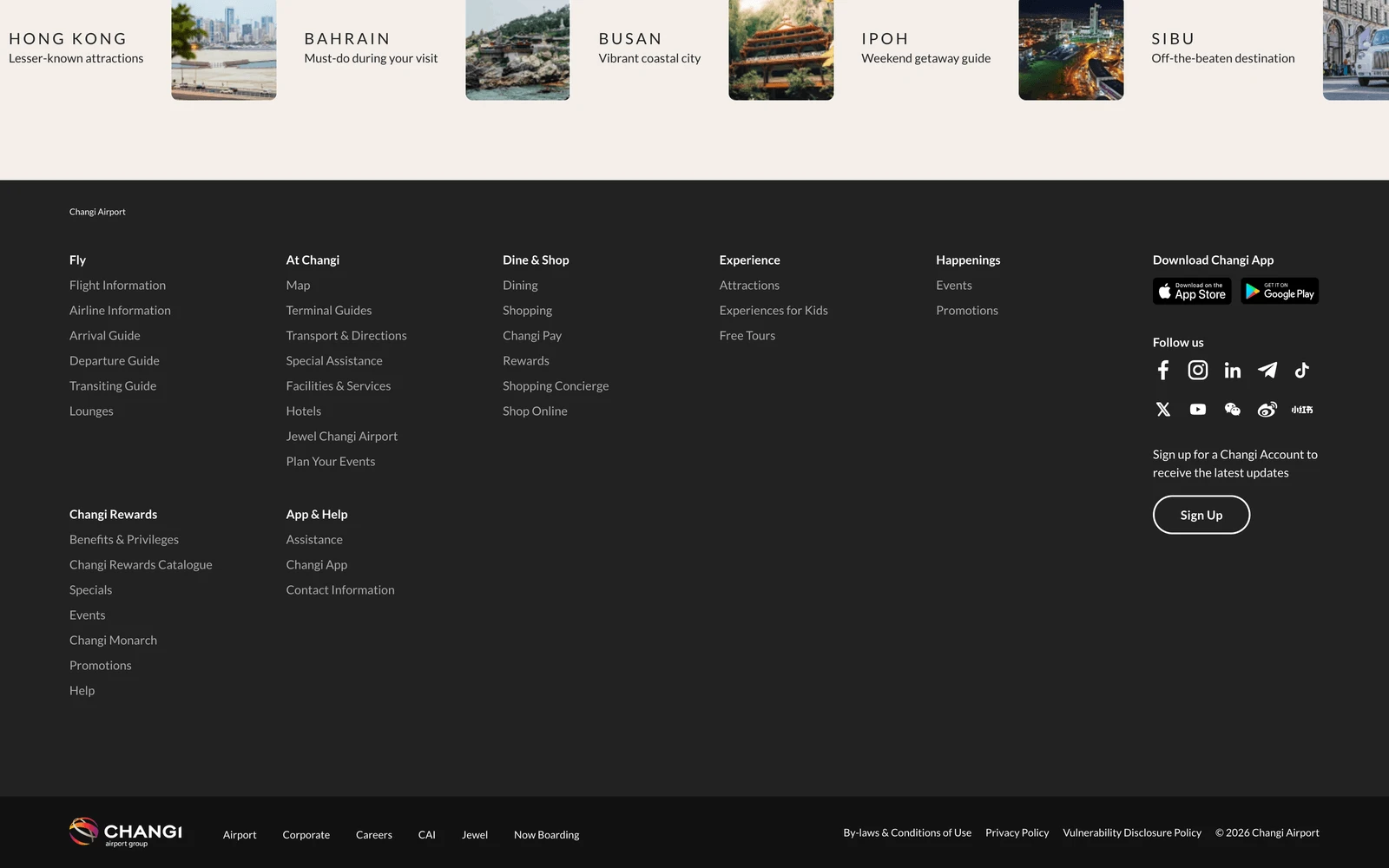The image size is (1389, 868).
Task: Select Airport in bottom navigation
Action: (240, 835)
